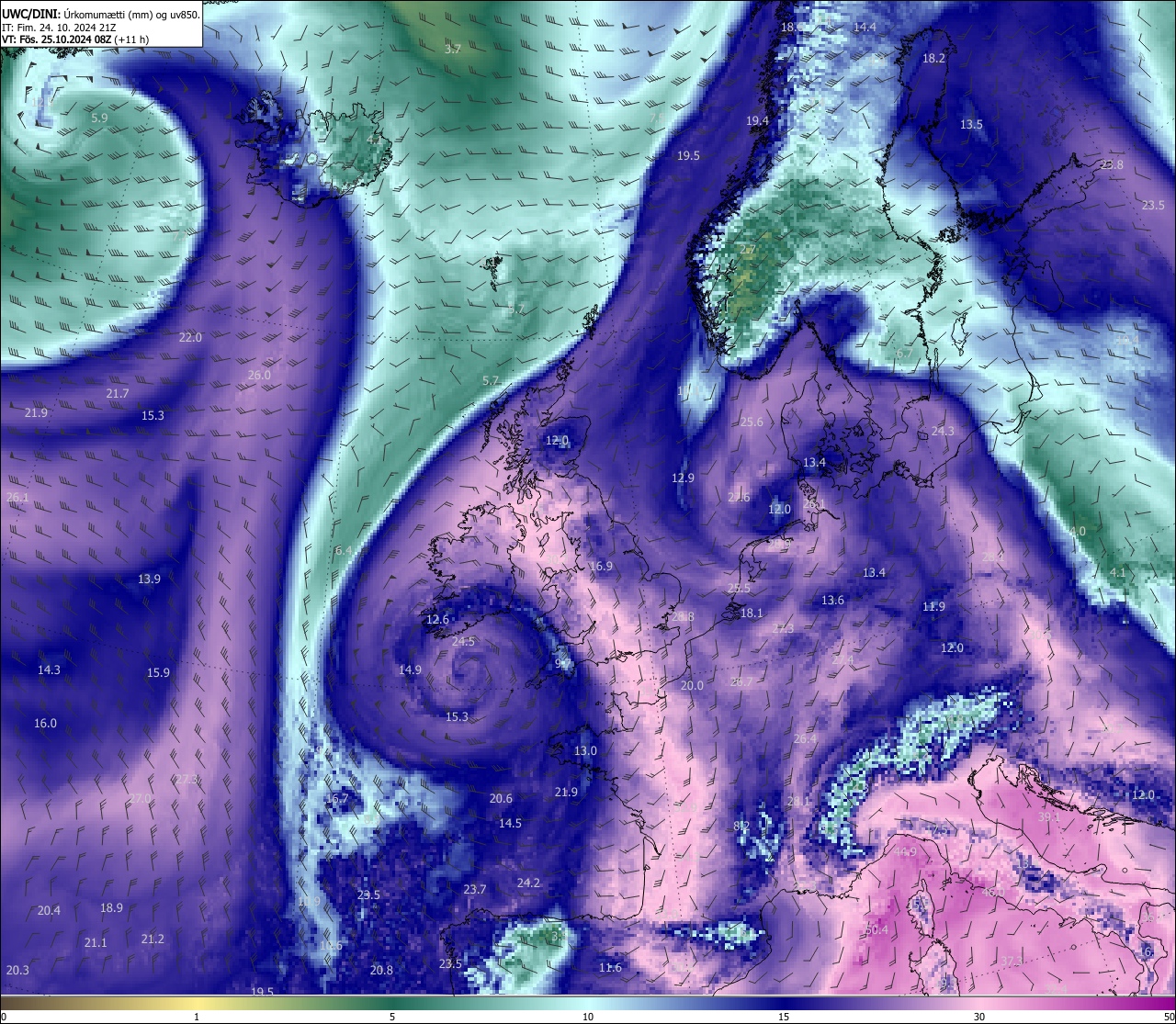Click the 4.1 value label
The width and height of the screenshot is (1176, 1024).
click(1117, 573)
